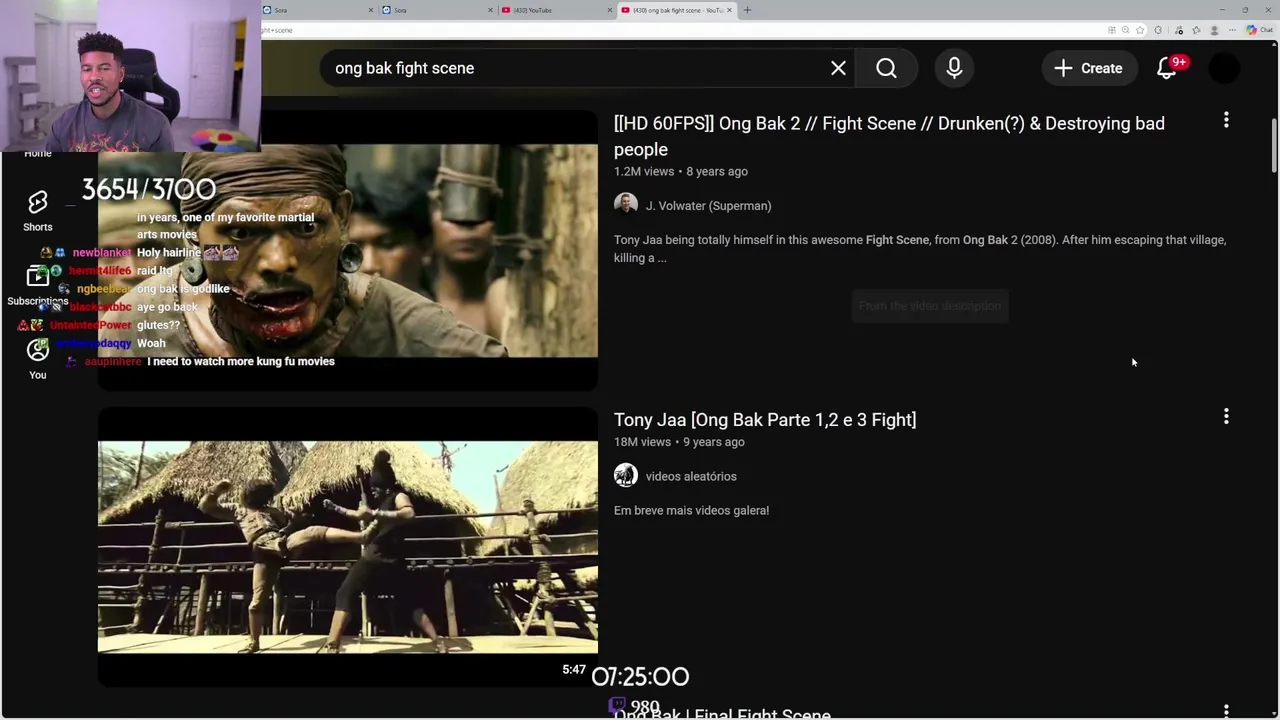Viewport: 1280px width, 720px height.
Task: Visit the videos aleatórios channel
Action: click(x=691, y=476)
